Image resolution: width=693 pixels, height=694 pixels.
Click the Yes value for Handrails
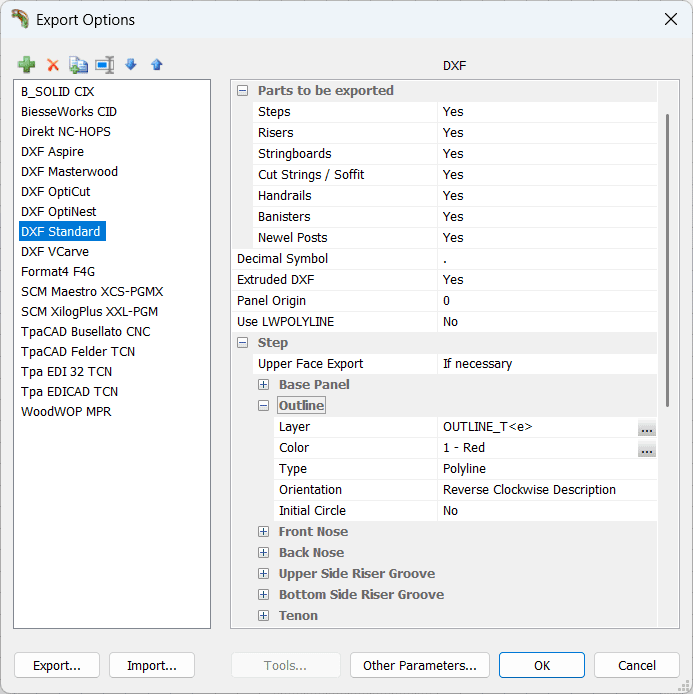547,196
